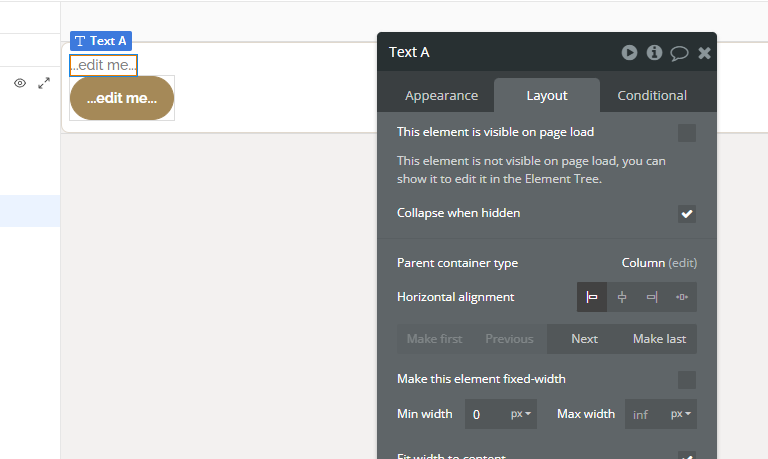Screen dimensions: 768x459
Task: Select left horizontal alignment icon
Action: pos(592,297)
